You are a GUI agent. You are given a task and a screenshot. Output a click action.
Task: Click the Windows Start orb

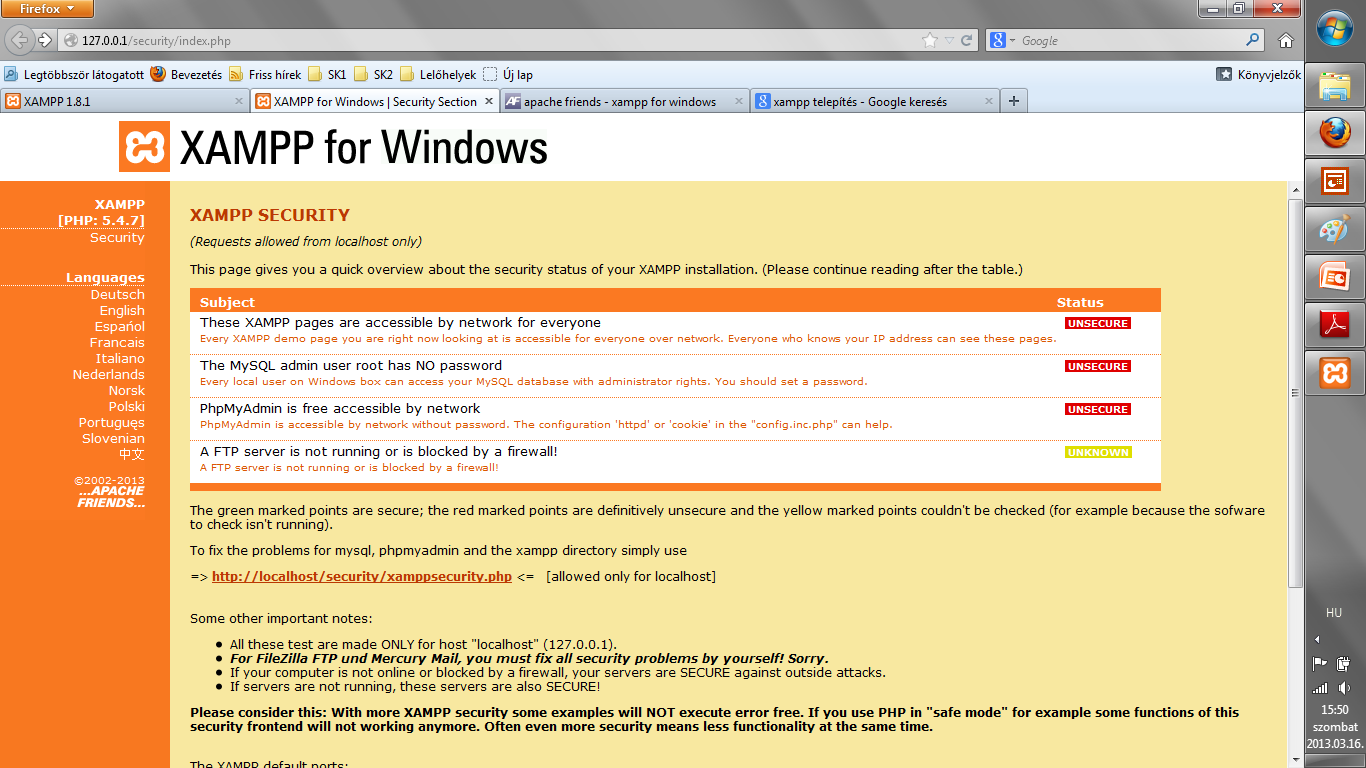pos(1335,27)
